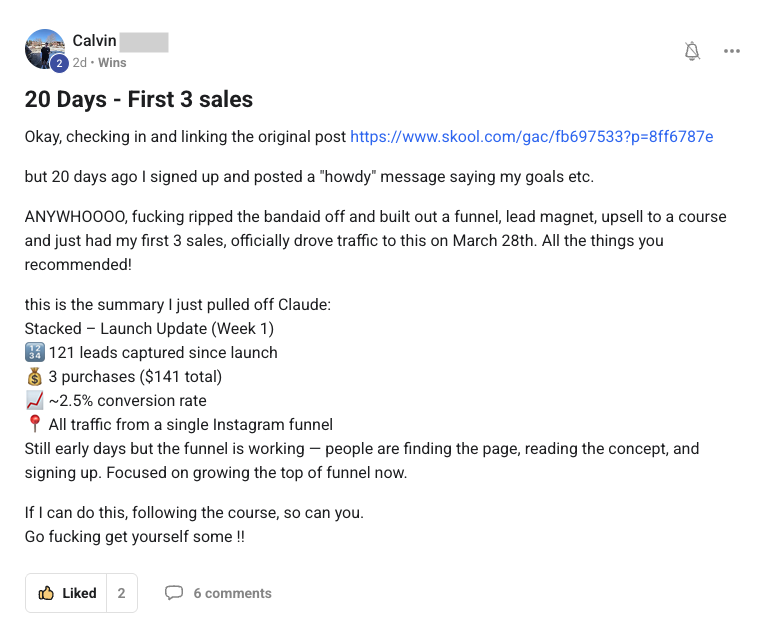Click Calvin's profile avatar photo
The width and height of the screenshot is (776, 629).
pos(44,46)
